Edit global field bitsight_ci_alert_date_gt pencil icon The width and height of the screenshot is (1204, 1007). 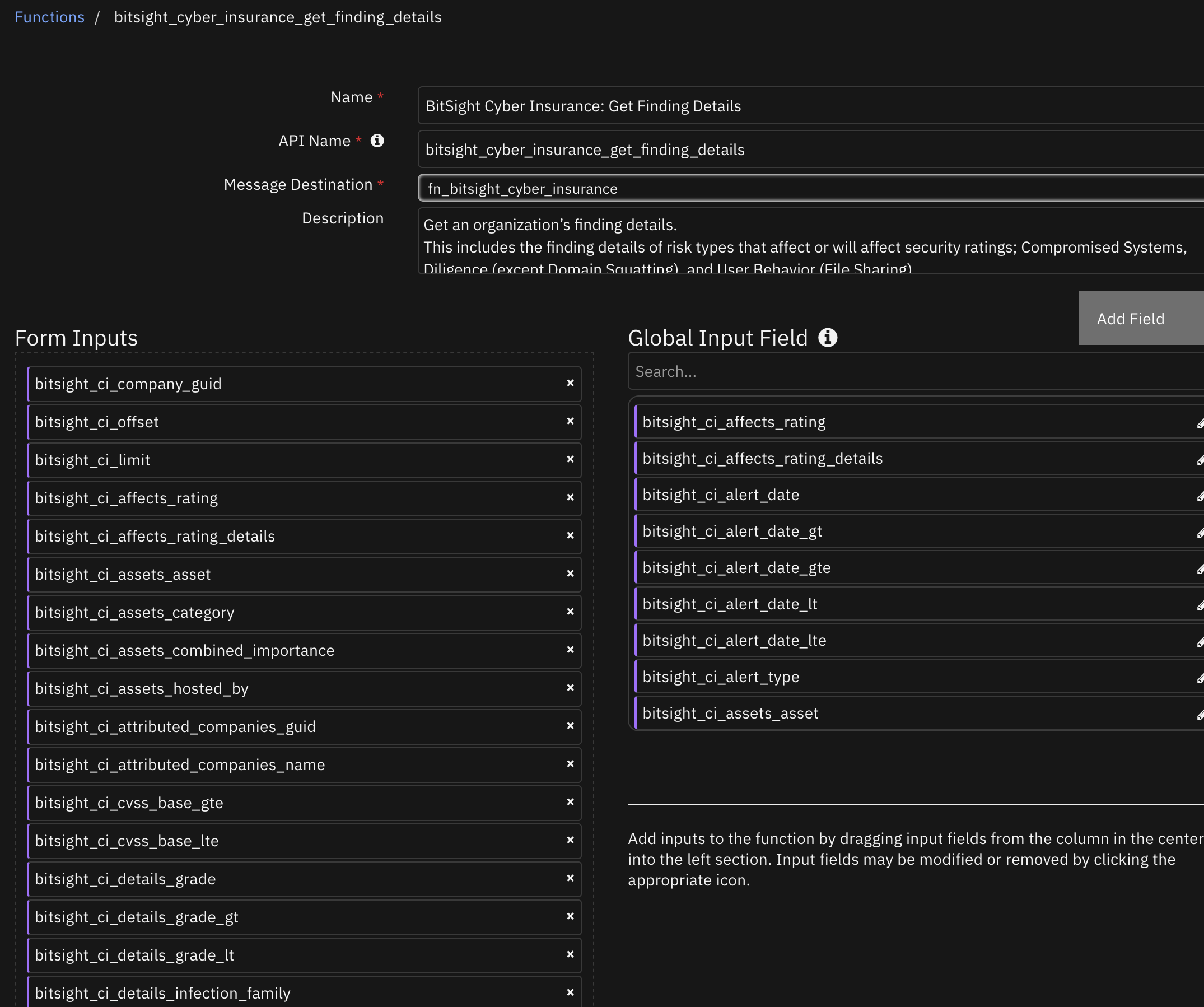pos(1200,533)
